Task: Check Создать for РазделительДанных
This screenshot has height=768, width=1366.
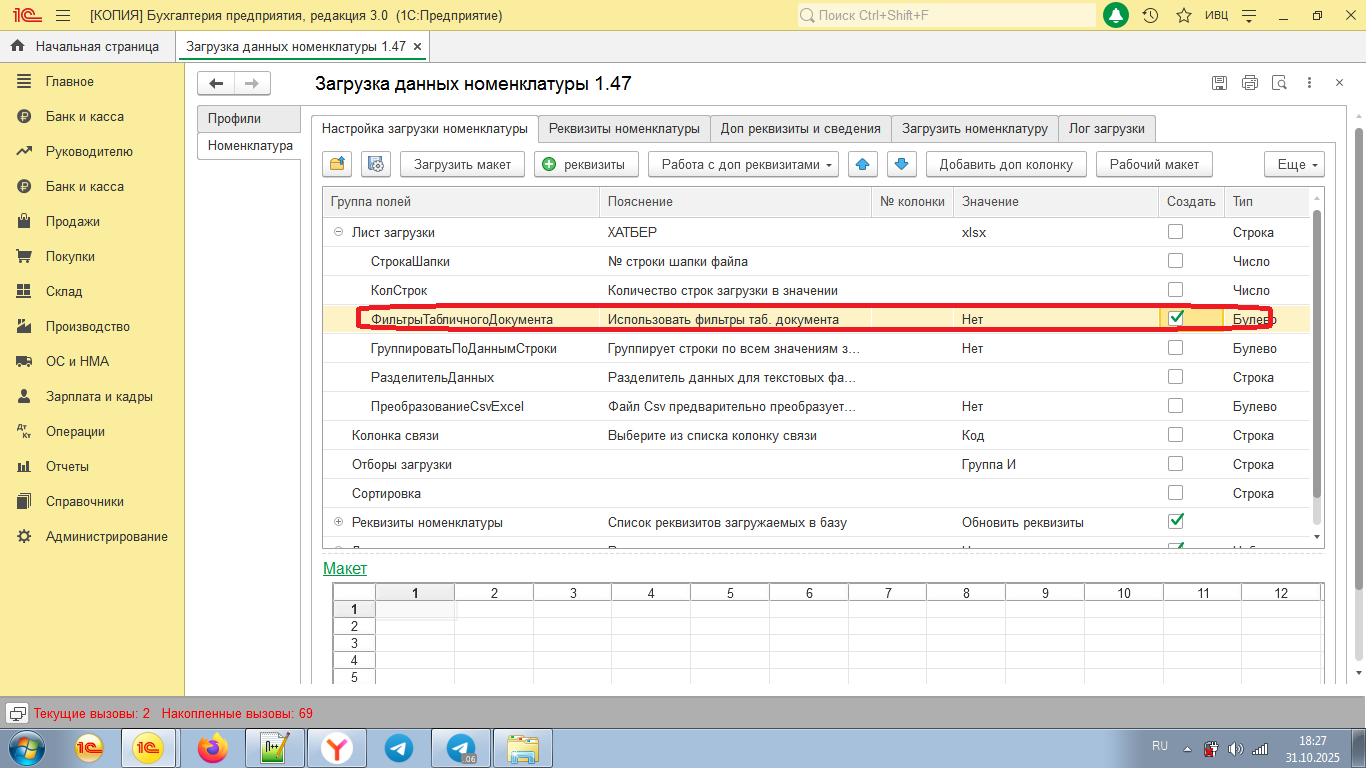Action: (x=1176, y=377)
